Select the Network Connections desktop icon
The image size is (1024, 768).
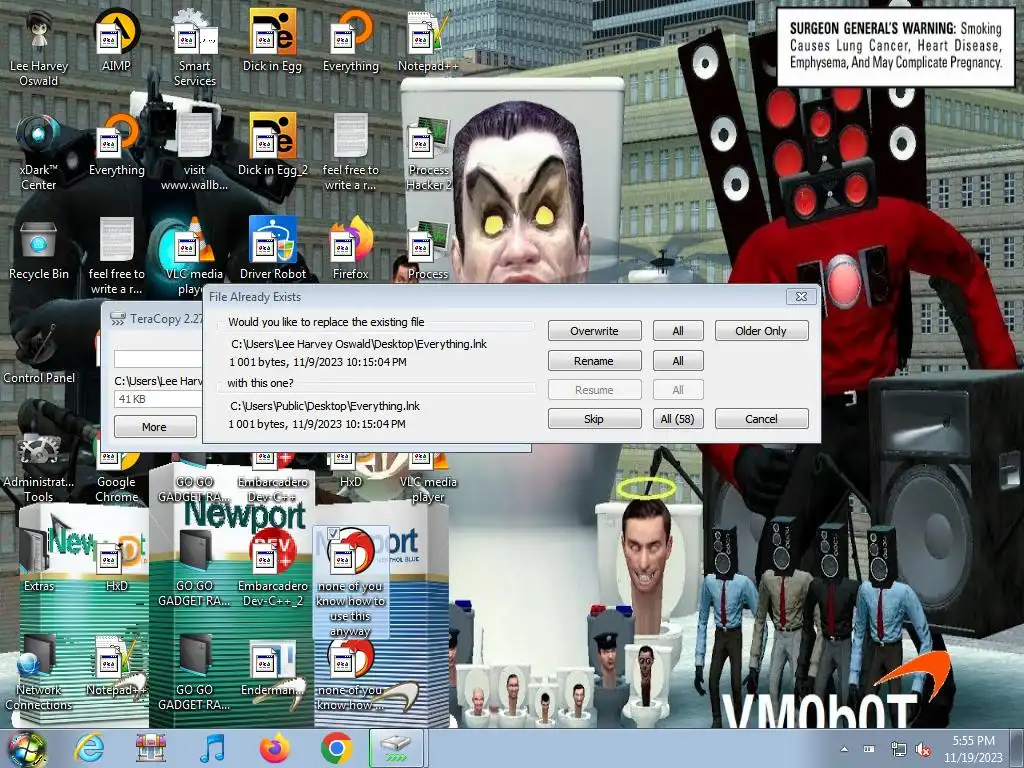point(39,673)
